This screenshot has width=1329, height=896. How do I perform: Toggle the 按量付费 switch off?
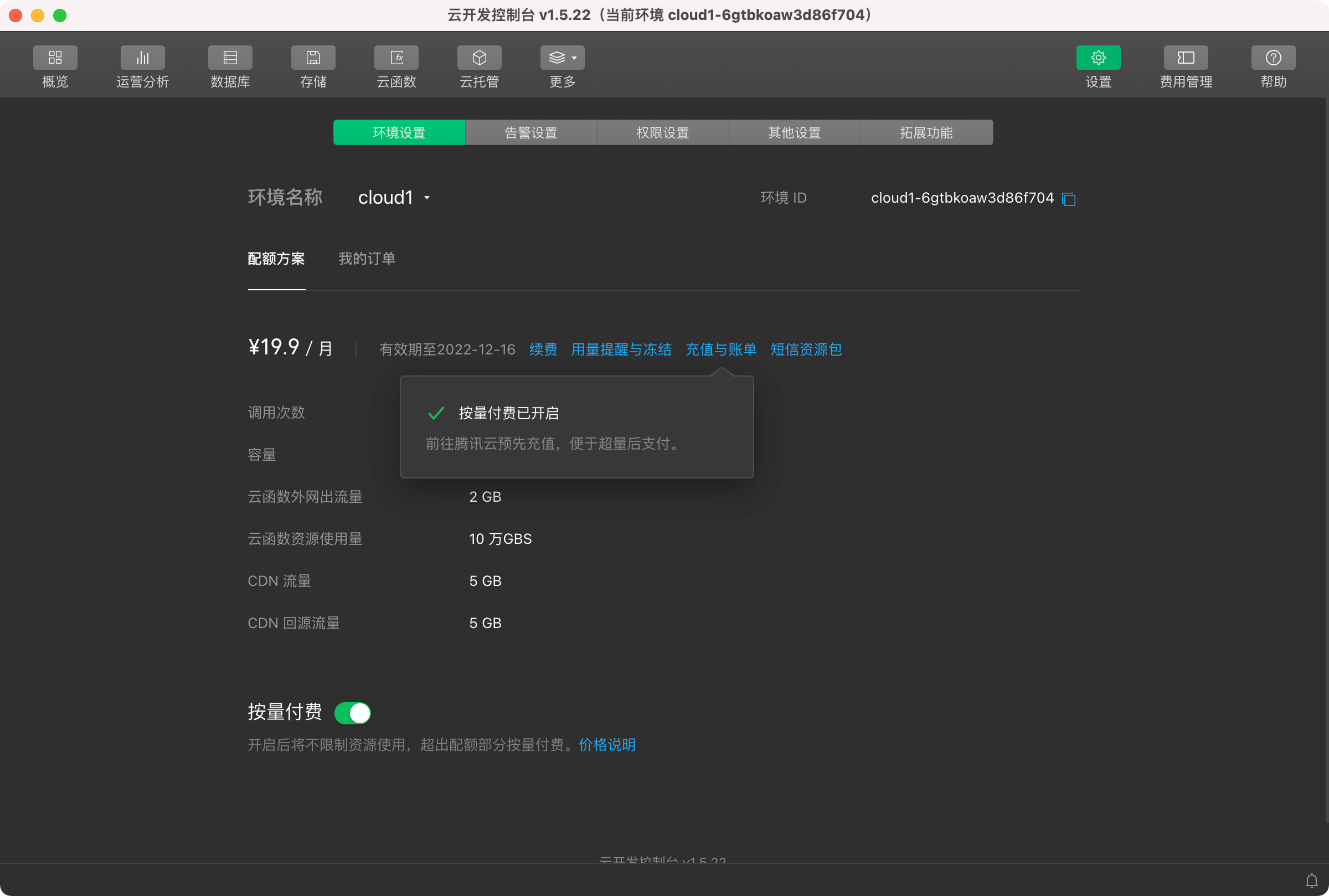click(x=353, y=713)
